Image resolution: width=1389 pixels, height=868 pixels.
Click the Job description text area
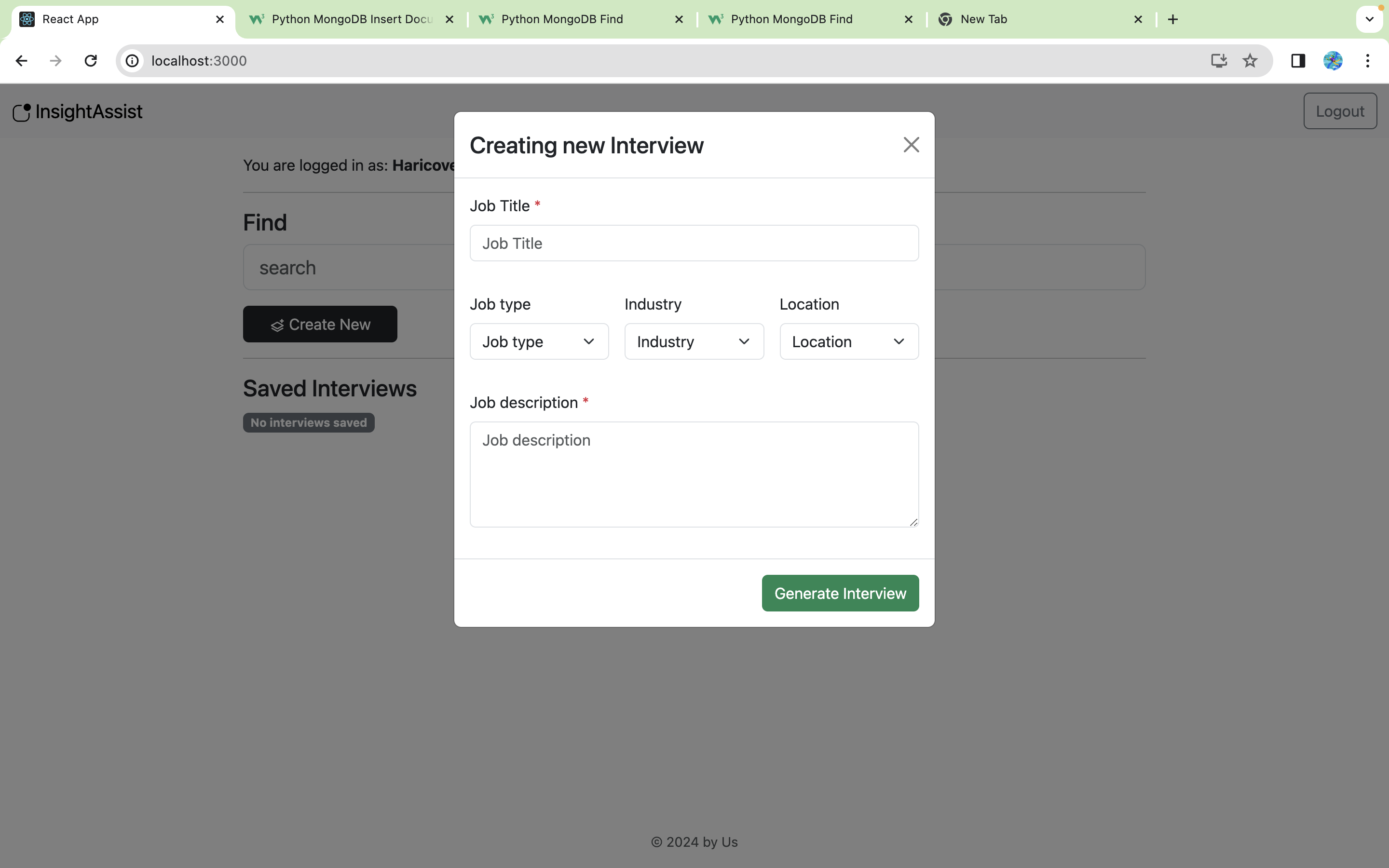coord(694,474)
